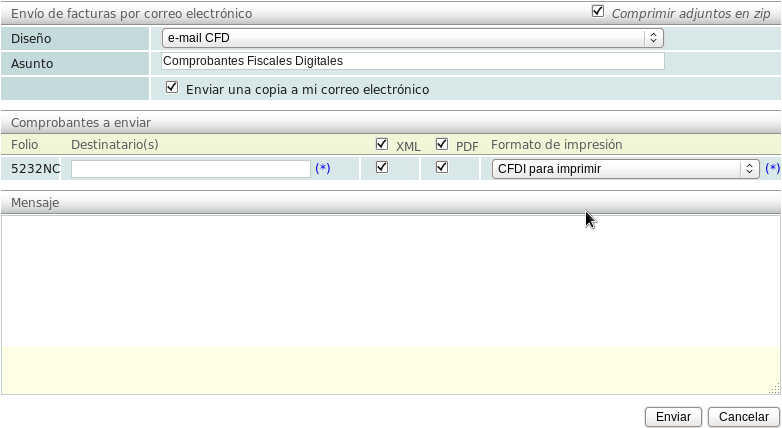Click the Mensaje section header
This screenshot has height=428, width=782.
tap(35, 203)
